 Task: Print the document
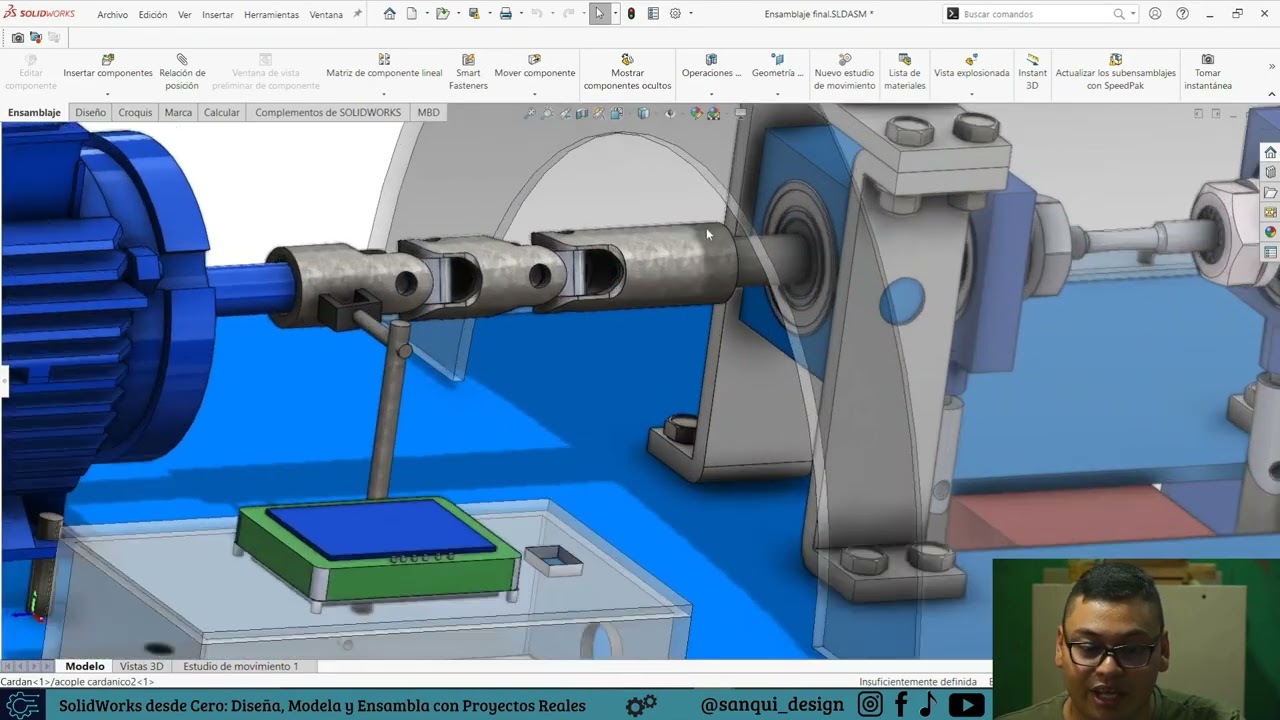506,14
